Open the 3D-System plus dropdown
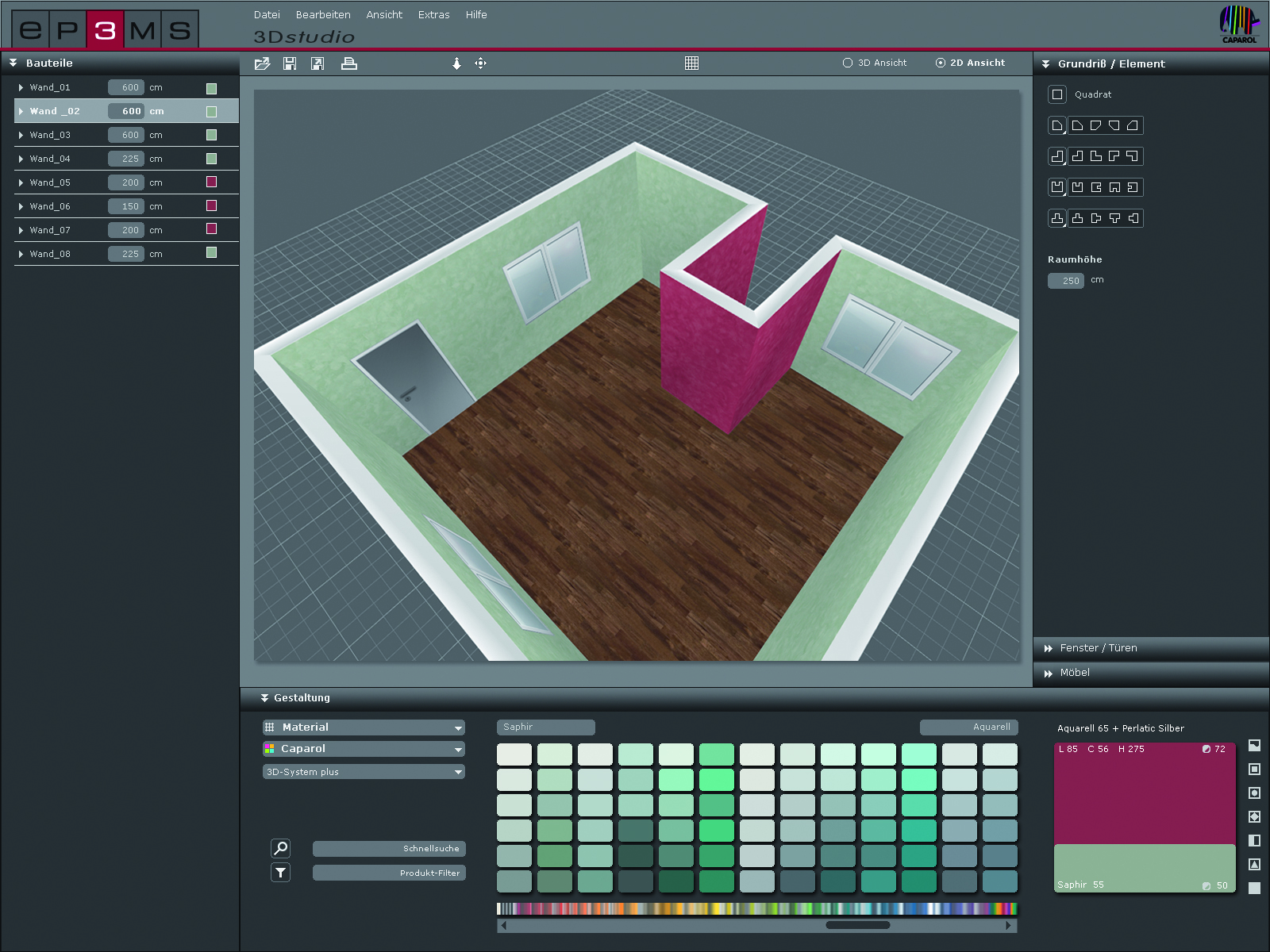The height and width of the screenshot is (952, 1270). [x=364, y=772]
